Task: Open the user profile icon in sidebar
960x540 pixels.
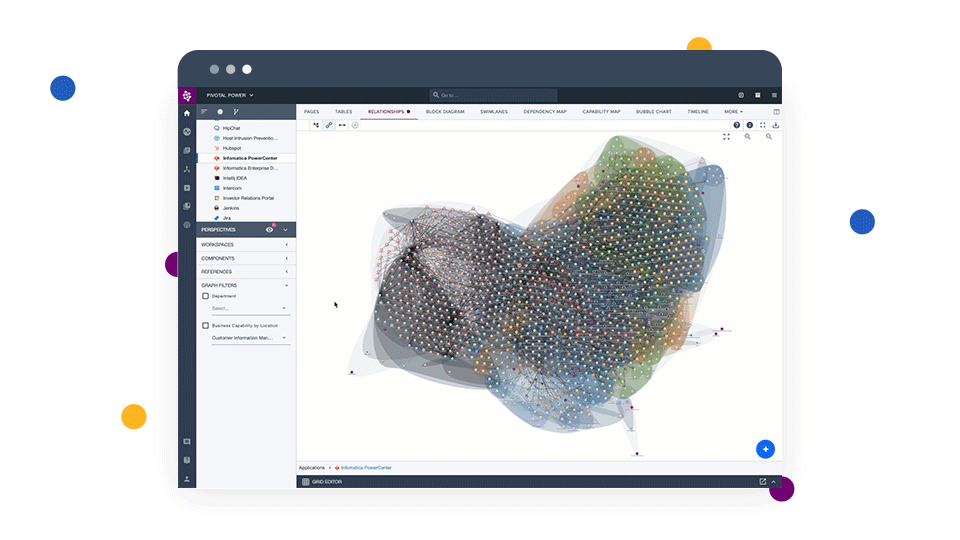Action: (x=187, y=479)
